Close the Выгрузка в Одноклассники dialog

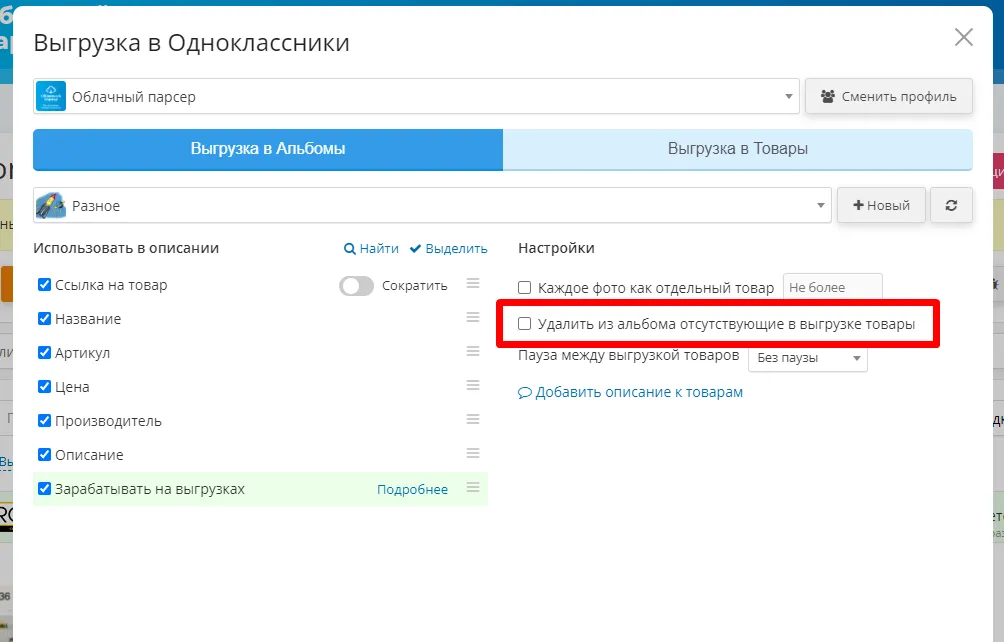[x=964, y=37]
